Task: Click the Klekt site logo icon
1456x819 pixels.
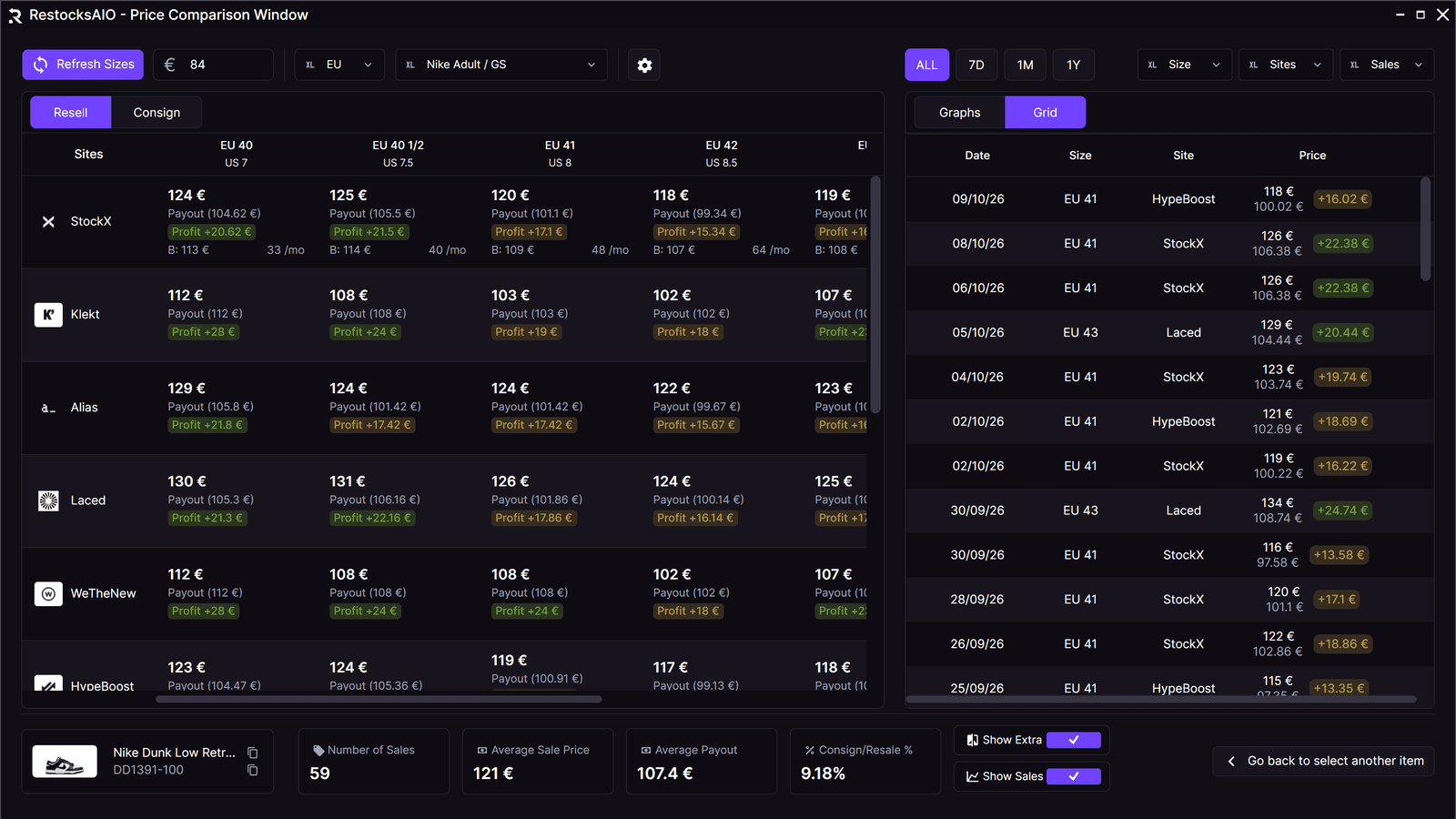Action: pyautogui.click(x=48, y=315)
